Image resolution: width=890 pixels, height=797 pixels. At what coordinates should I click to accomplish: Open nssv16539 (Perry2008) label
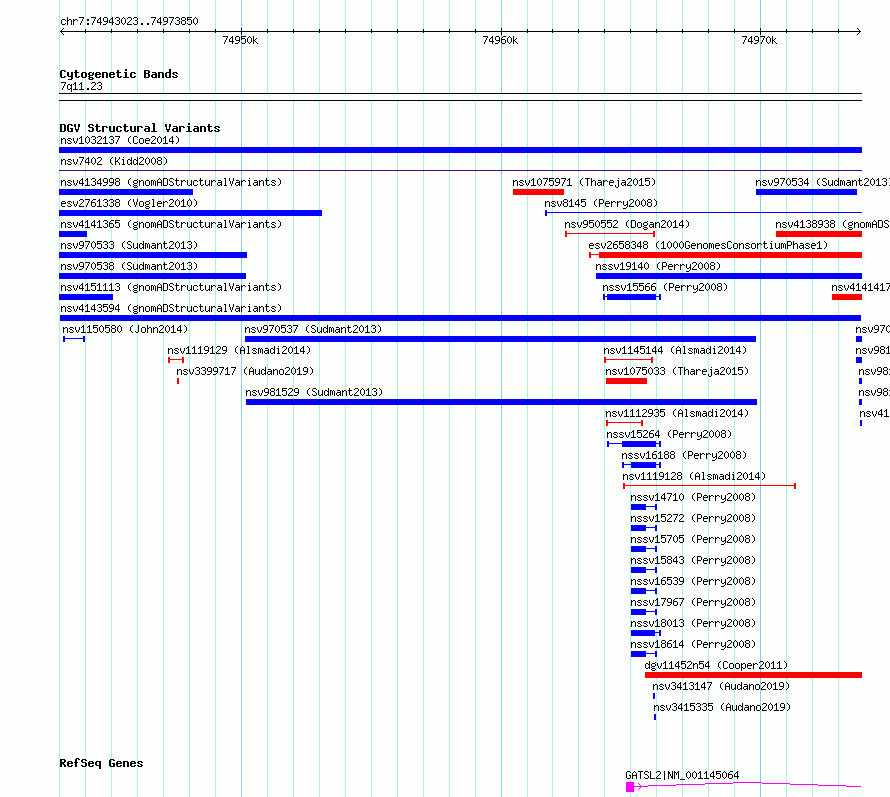[x=693, y=581]
